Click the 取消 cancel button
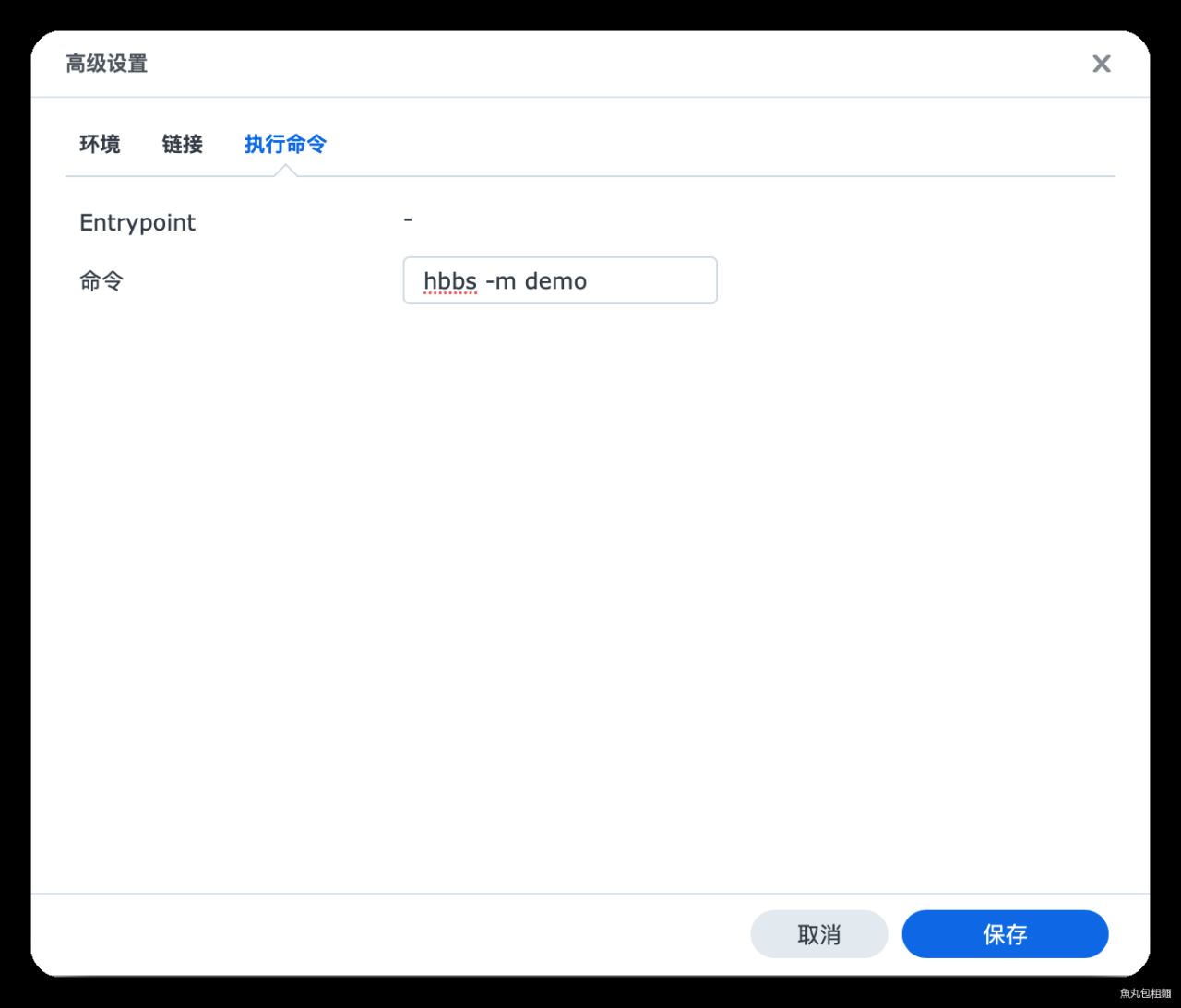This screenshot has width=1181, height=1008. click(x=818, y=933)
